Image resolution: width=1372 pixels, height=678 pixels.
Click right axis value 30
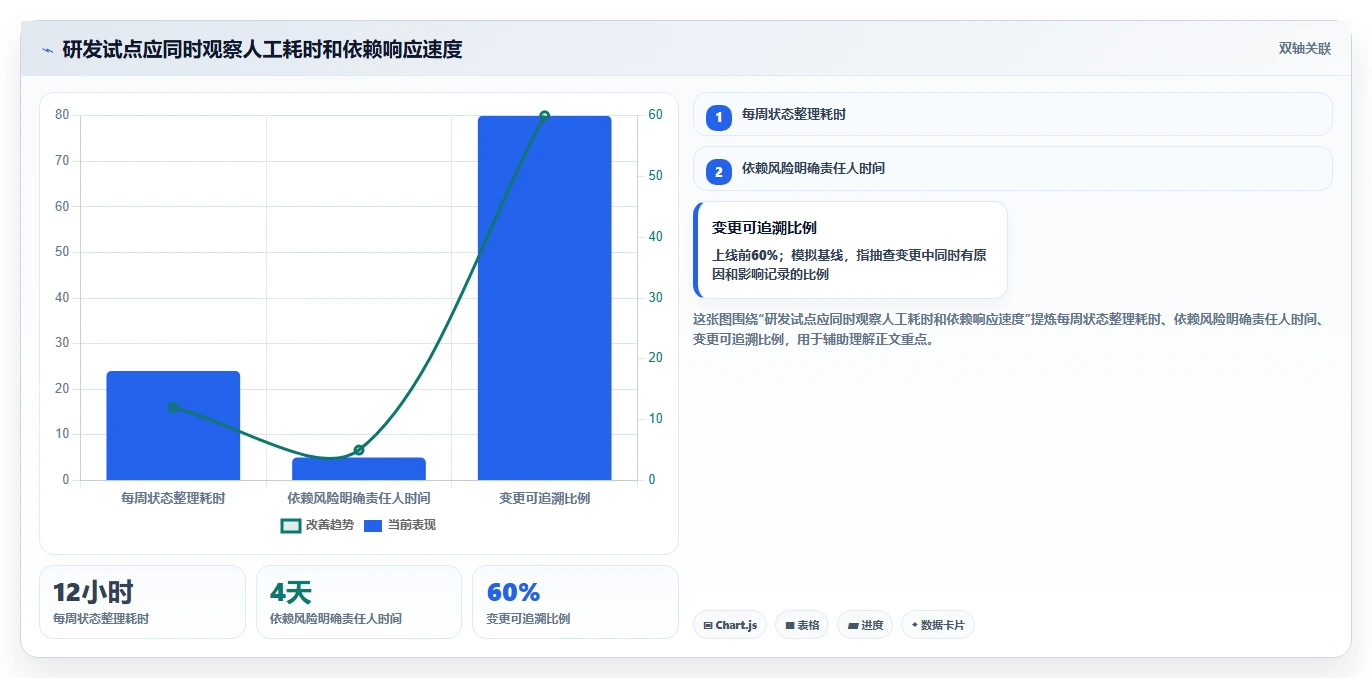pos(655,298)
